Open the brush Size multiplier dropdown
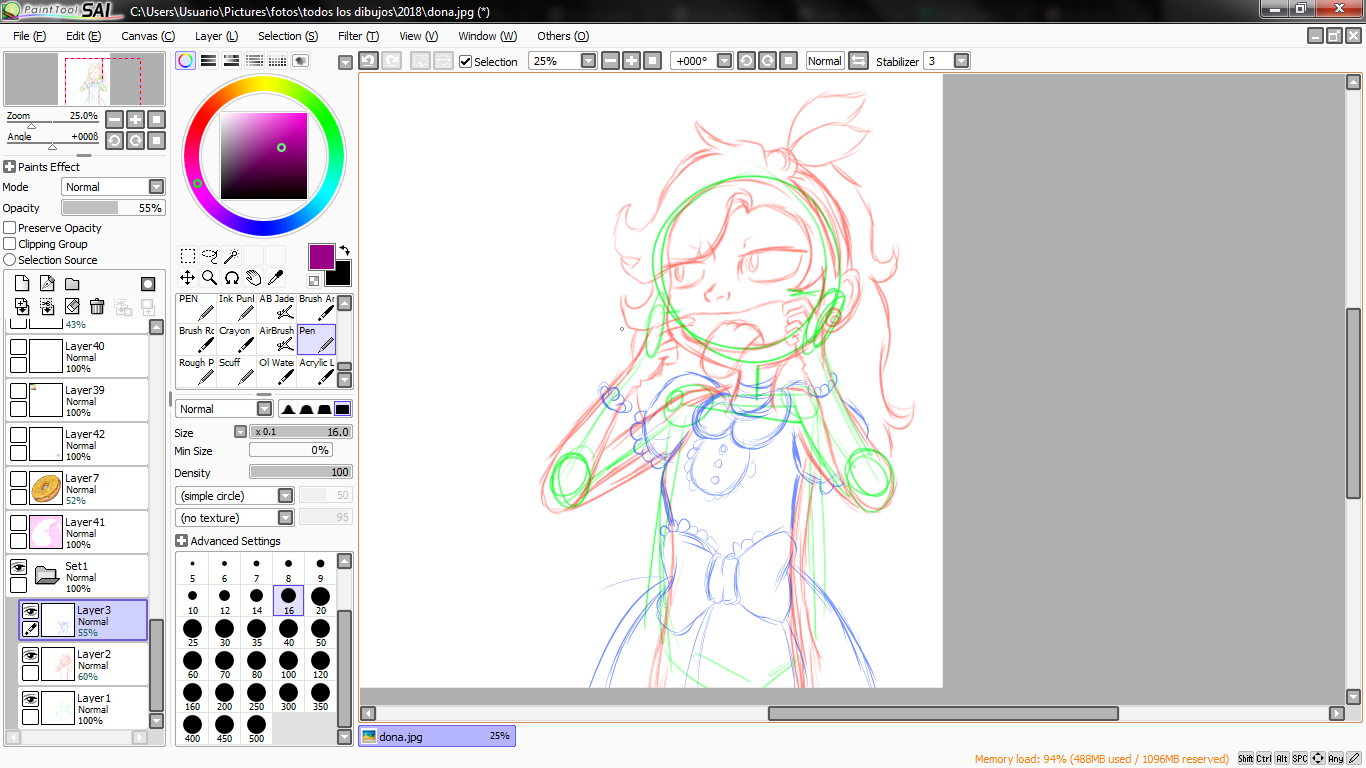Screen dimensions: 1366x768 tap(240, 432)
